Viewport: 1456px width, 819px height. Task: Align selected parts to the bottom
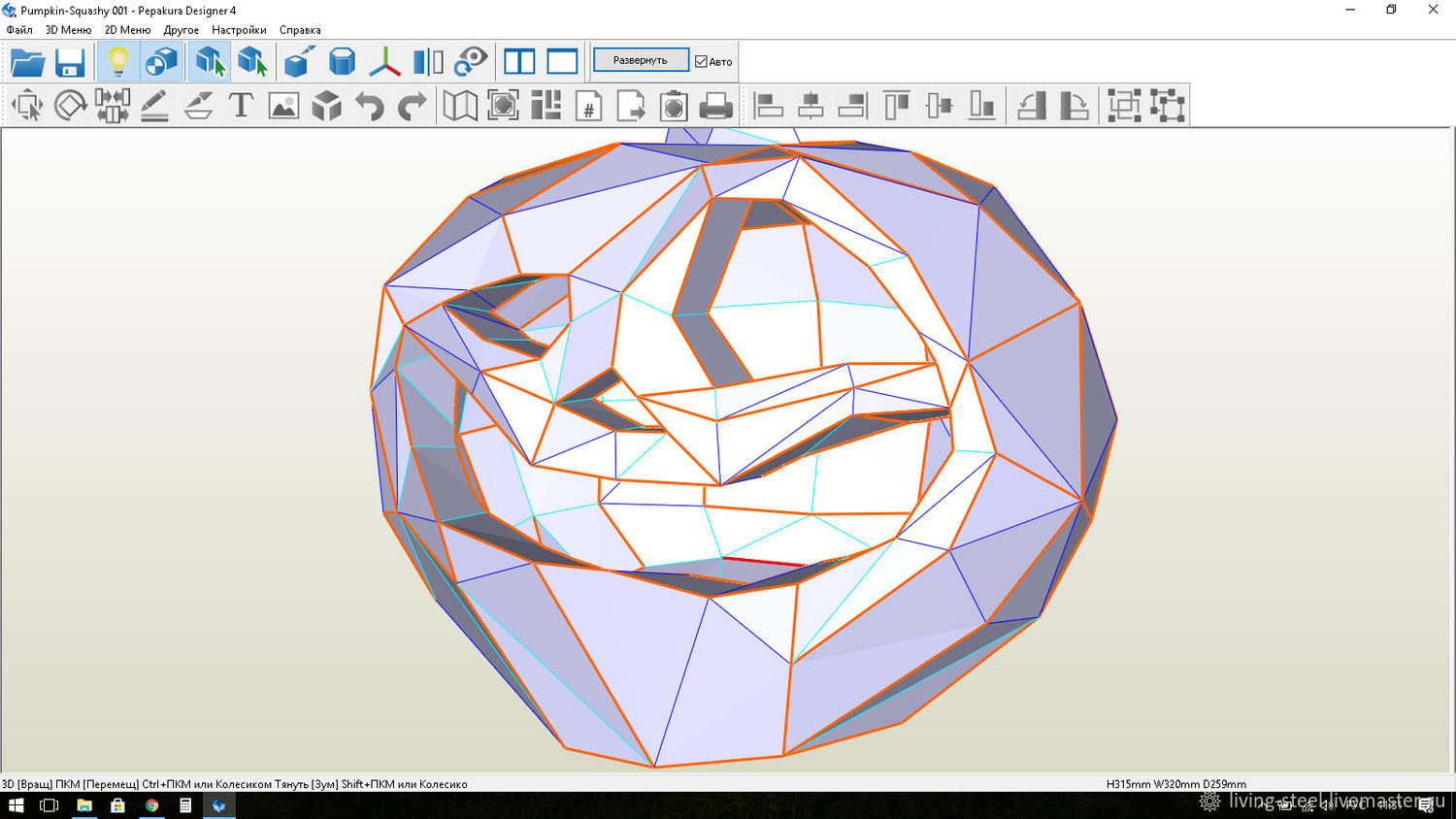click(x=981, y=105)
